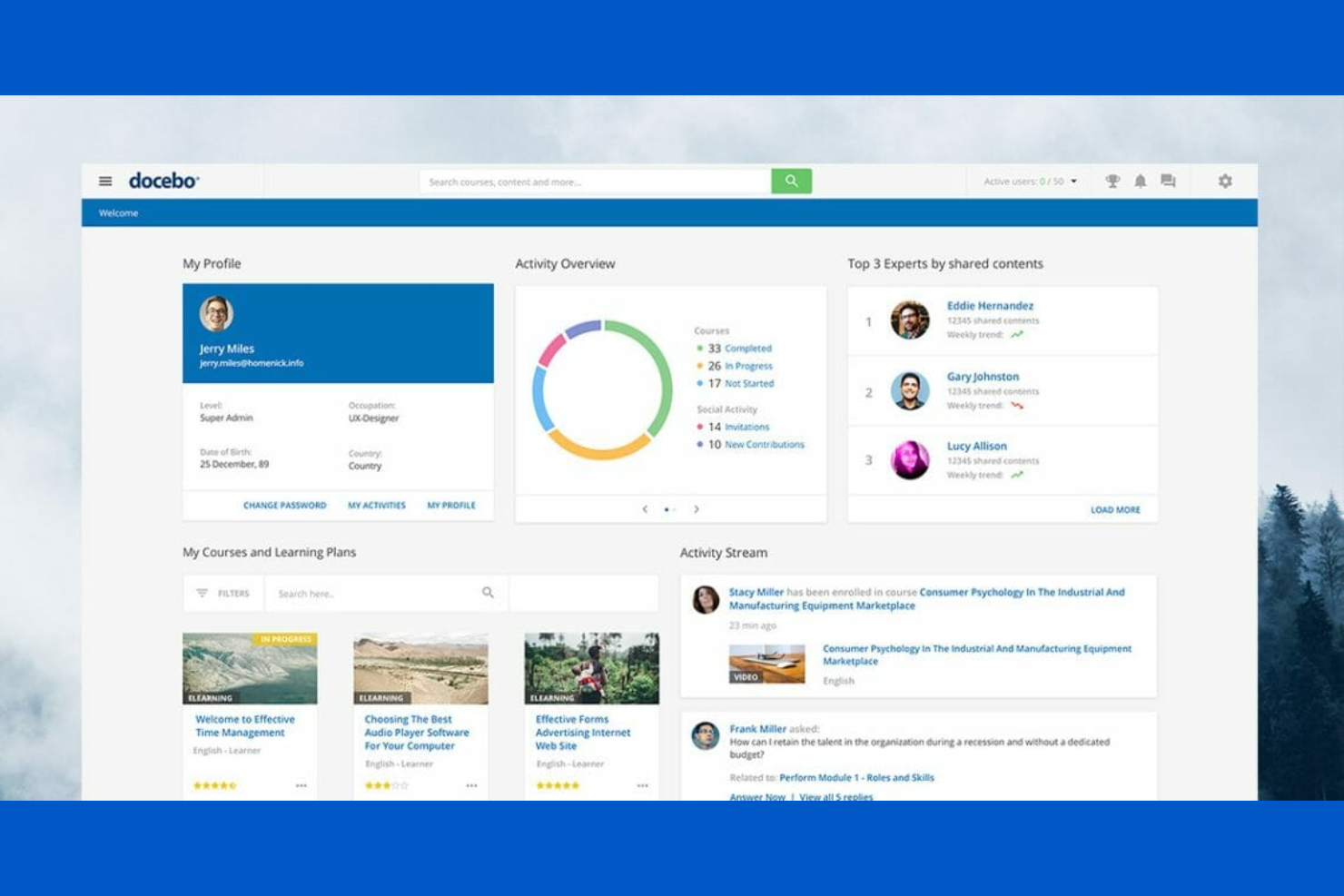This screenshot has height=896, width=1344.
Task: Open options menu for Time Management course
Action: point(301,786)
